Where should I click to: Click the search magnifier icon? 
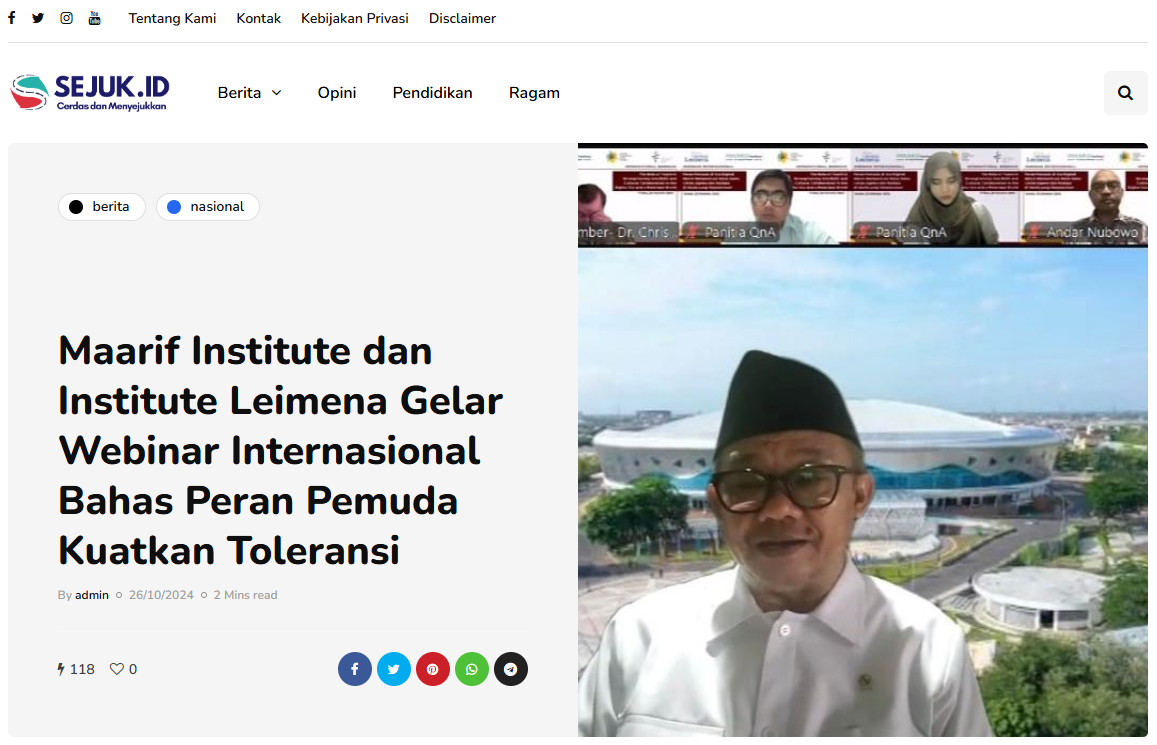1125,93
